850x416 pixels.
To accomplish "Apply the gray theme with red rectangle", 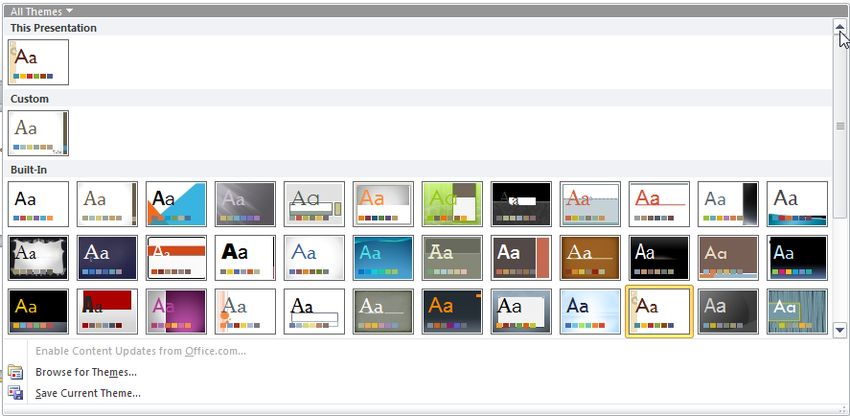I will pos(107,311).
